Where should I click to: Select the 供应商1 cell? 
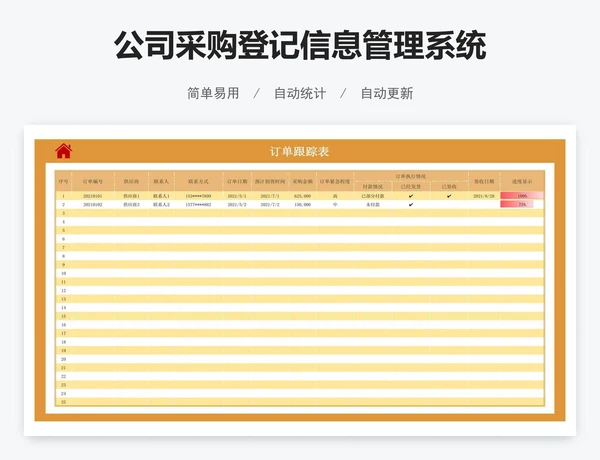(131, 196)
